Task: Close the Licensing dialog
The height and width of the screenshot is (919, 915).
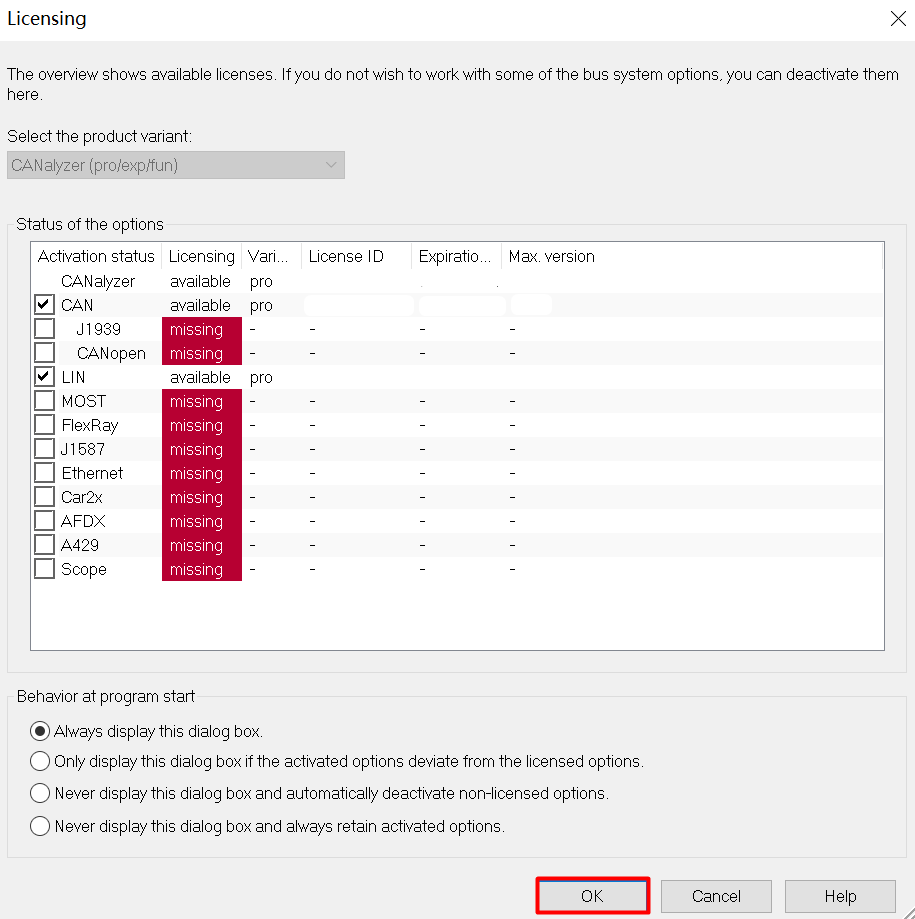Action: point(898,19)
